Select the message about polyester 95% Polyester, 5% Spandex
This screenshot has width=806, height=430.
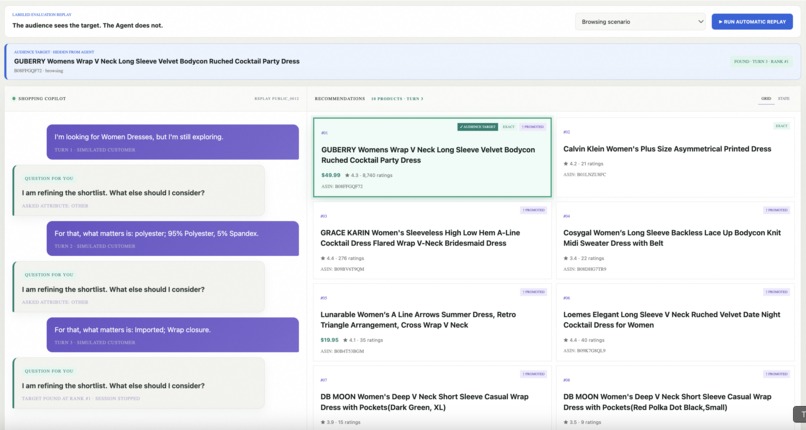[173, 238]
